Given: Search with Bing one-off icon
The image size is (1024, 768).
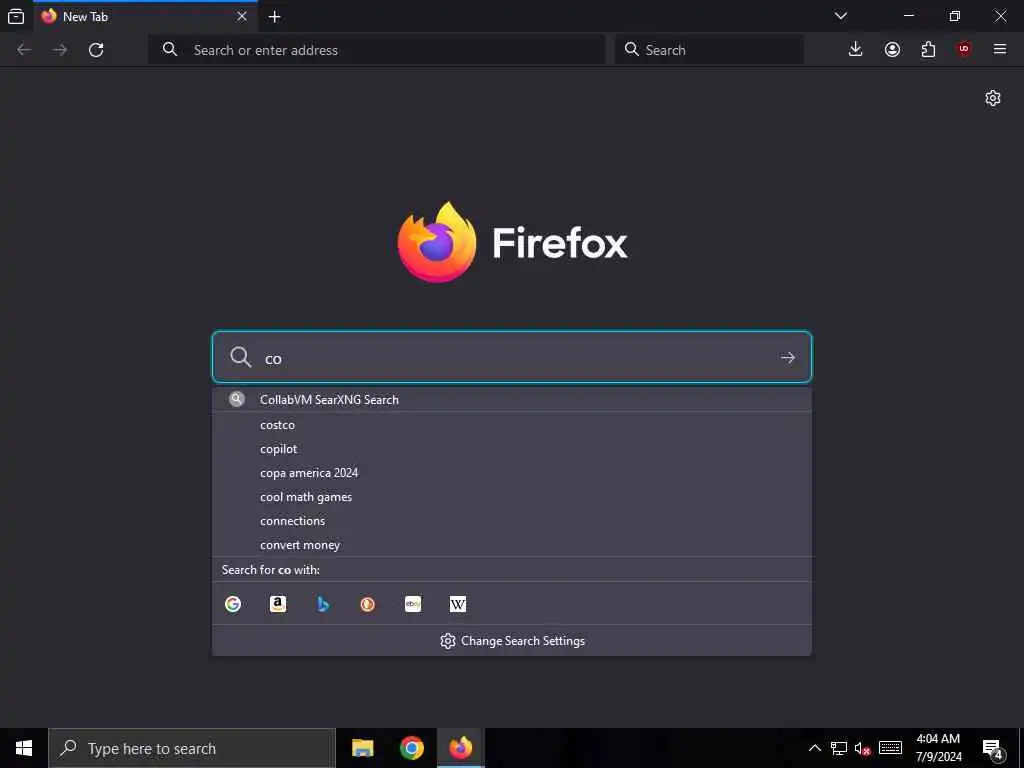Looking at the screenshot, I should [323, 604].
